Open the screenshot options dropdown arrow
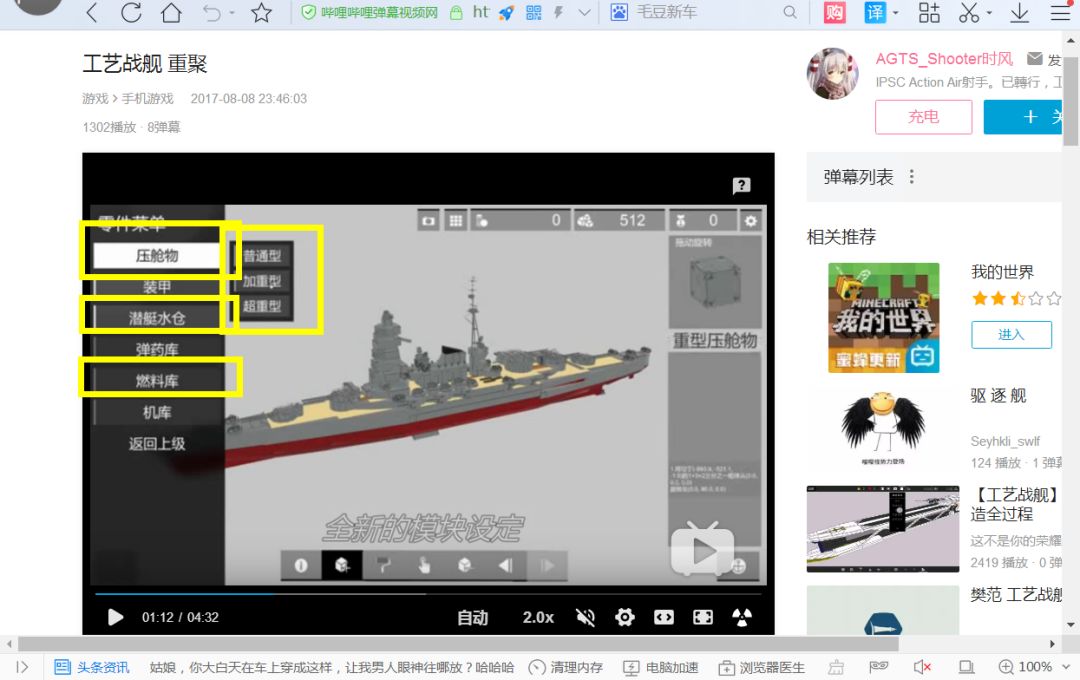 tap(989, 13)
